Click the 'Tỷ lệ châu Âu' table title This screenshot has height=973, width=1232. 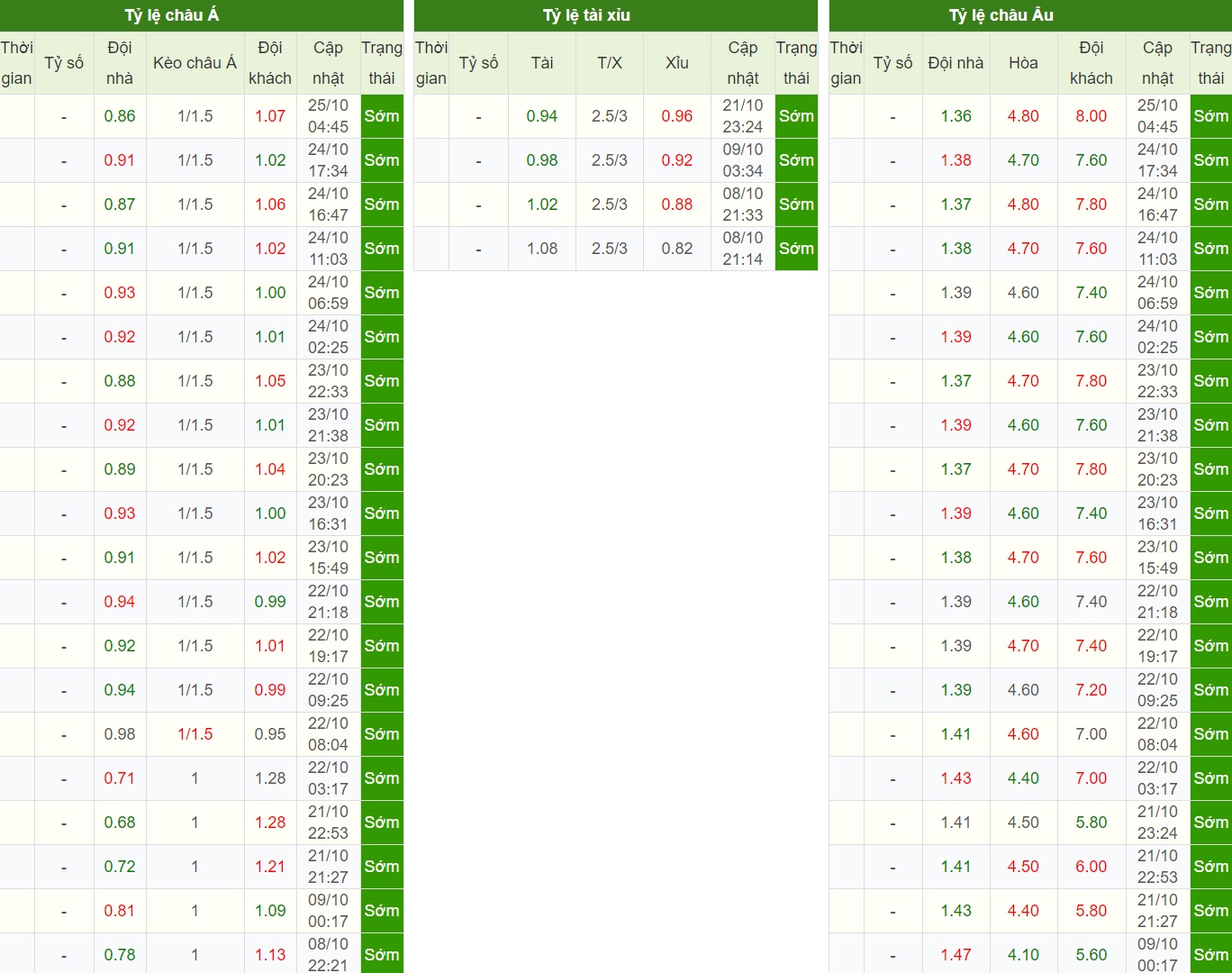(x=1001, y=15)
